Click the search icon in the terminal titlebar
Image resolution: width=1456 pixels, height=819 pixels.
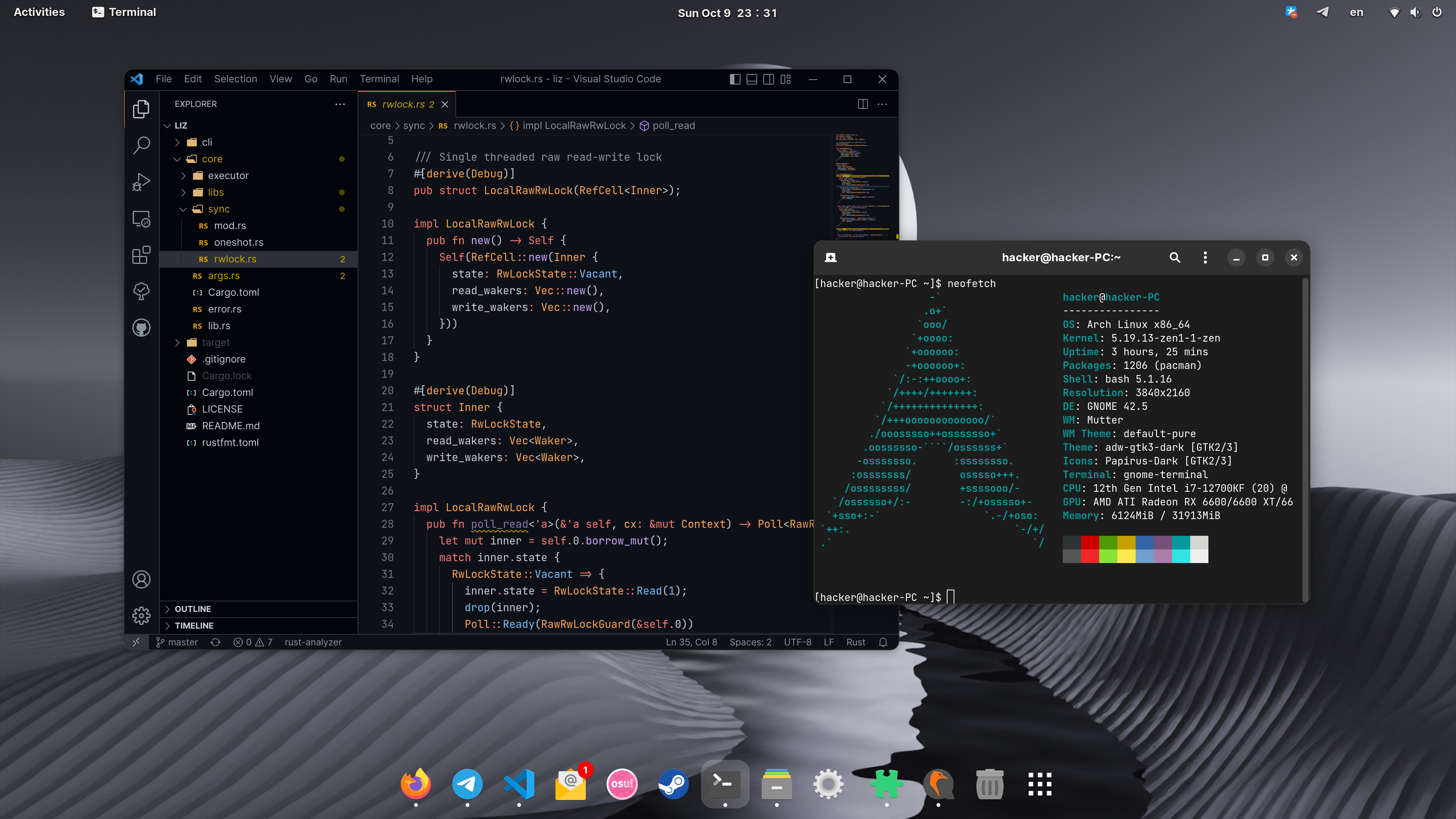pos(1175,257)
